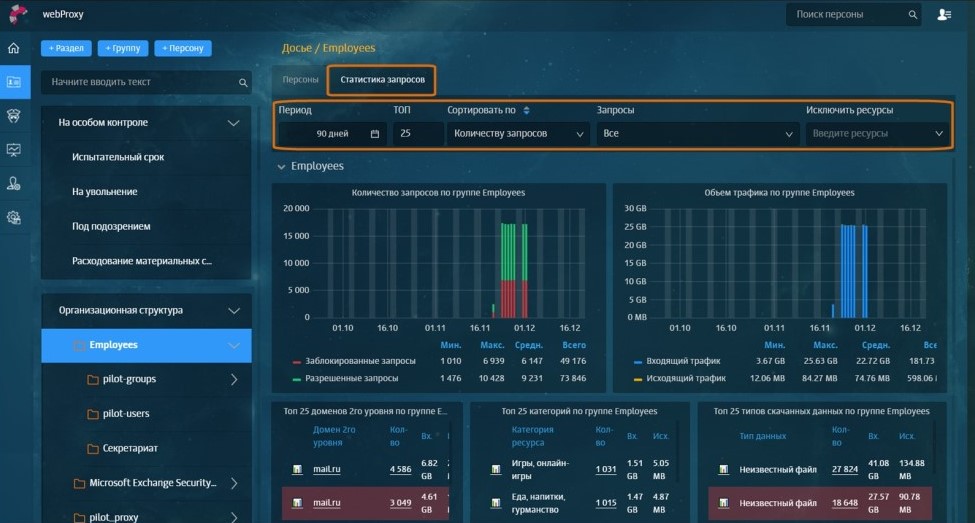Toggle Заблокированные запросы legend series
The height and width of the screenshot is (523, 975).
tap(297, 361)
